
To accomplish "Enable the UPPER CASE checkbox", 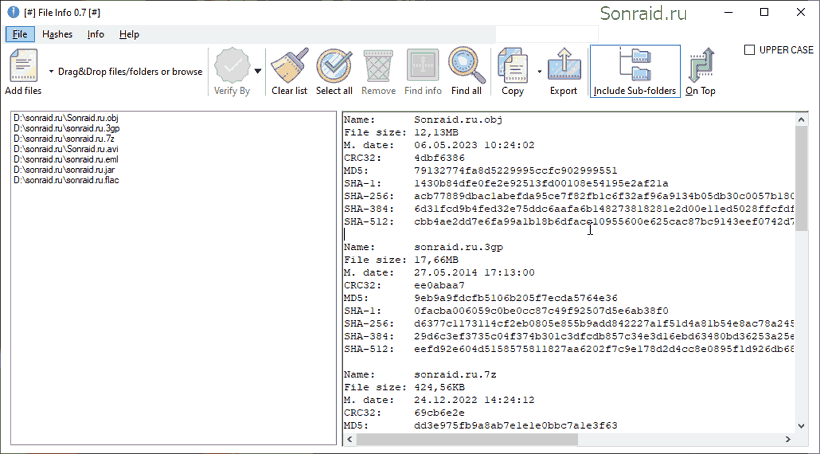I will 749,50.
